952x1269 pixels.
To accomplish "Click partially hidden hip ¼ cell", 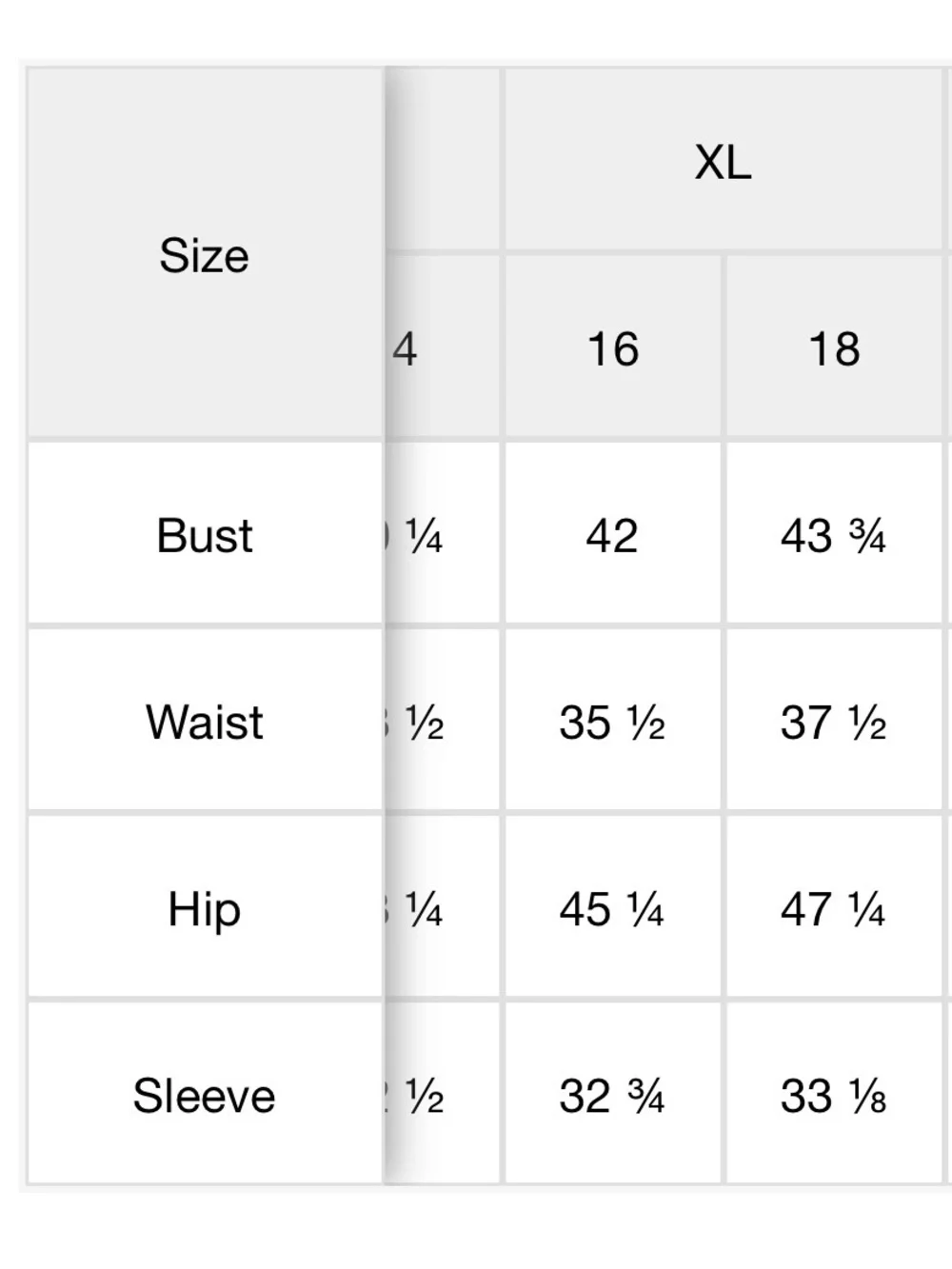I will point(443,908).
